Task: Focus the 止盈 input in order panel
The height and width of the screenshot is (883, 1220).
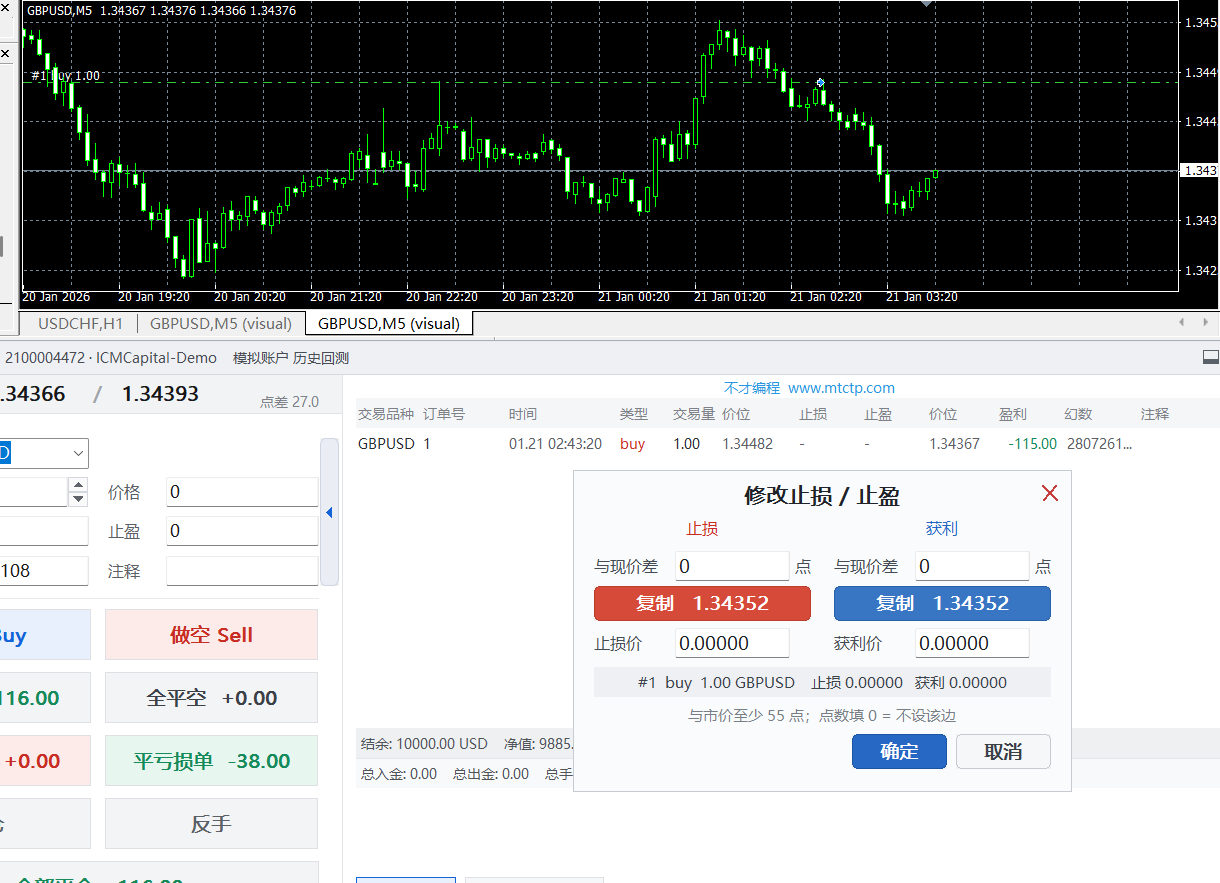Action: pos(242,531)
